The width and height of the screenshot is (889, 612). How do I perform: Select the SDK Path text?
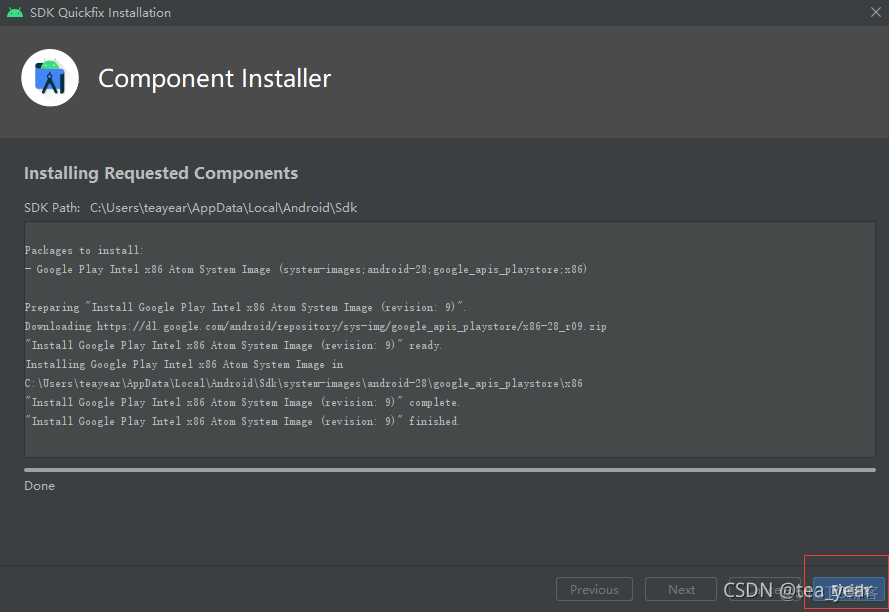coord(226,207)
